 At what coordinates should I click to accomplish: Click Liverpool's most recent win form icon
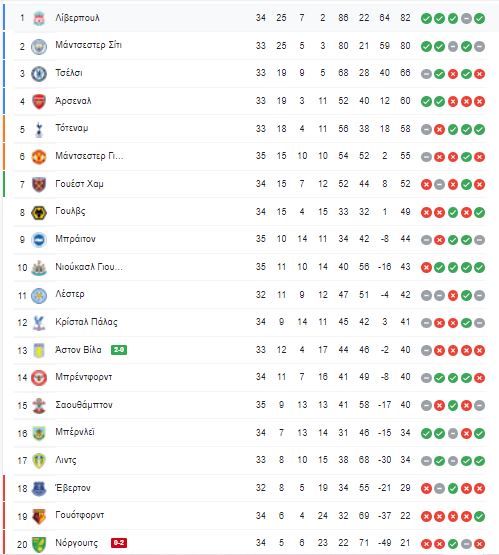(480, 18)
